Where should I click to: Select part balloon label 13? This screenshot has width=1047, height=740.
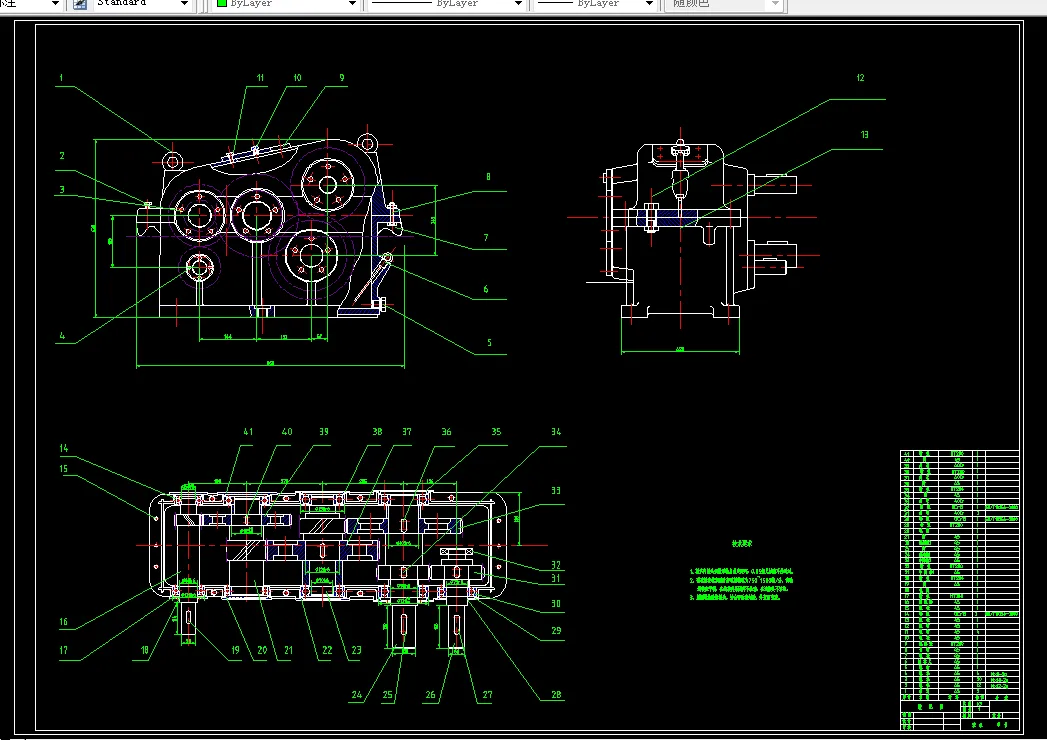point(864,134)
